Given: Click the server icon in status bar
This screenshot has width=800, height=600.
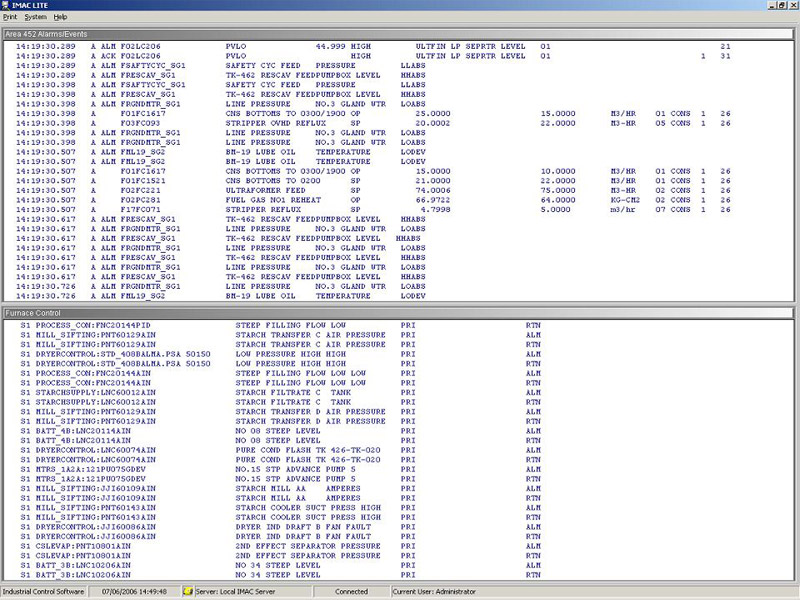Looking at the screenshot, I should coord(187,592).
